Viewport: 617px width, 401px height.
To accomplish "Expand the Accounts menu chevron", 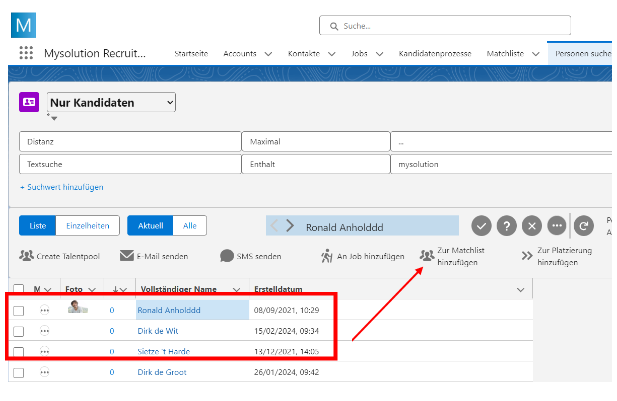I will (268, 53).
